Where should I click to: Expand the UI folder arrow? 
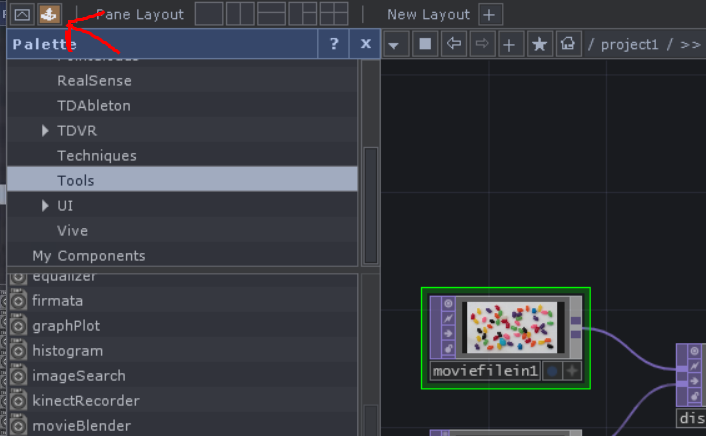point(45,206)
